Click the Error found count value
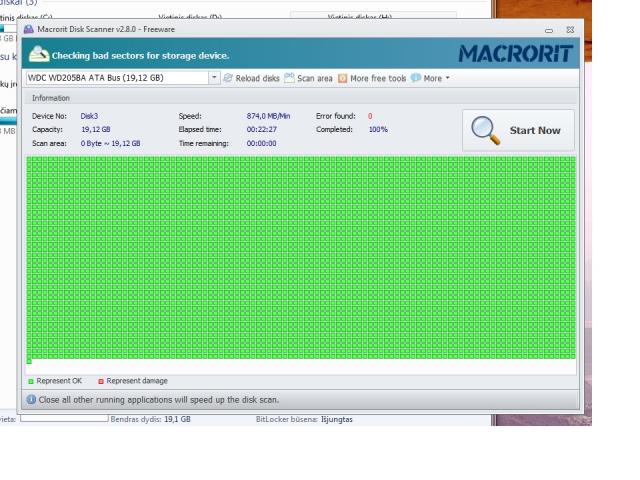The image size is (640, 480). (x=370, y=116)
